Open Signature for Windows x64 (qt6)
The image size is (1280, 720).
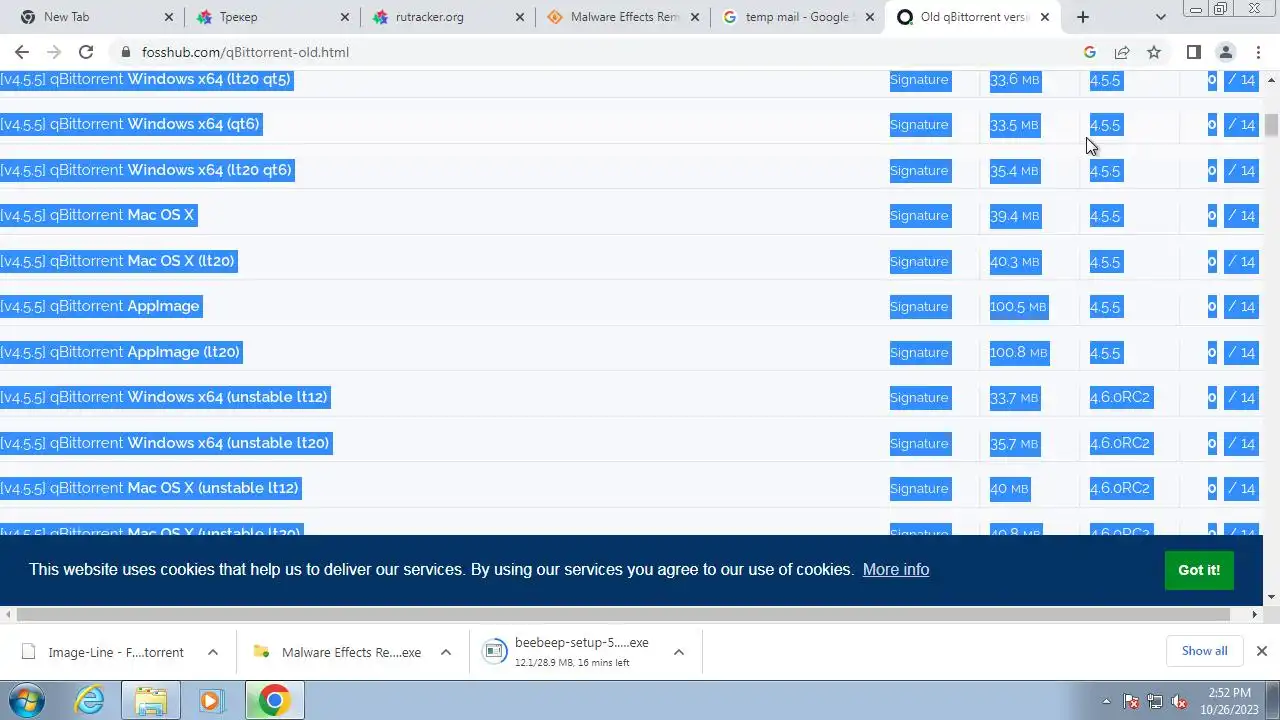[919, 125]
